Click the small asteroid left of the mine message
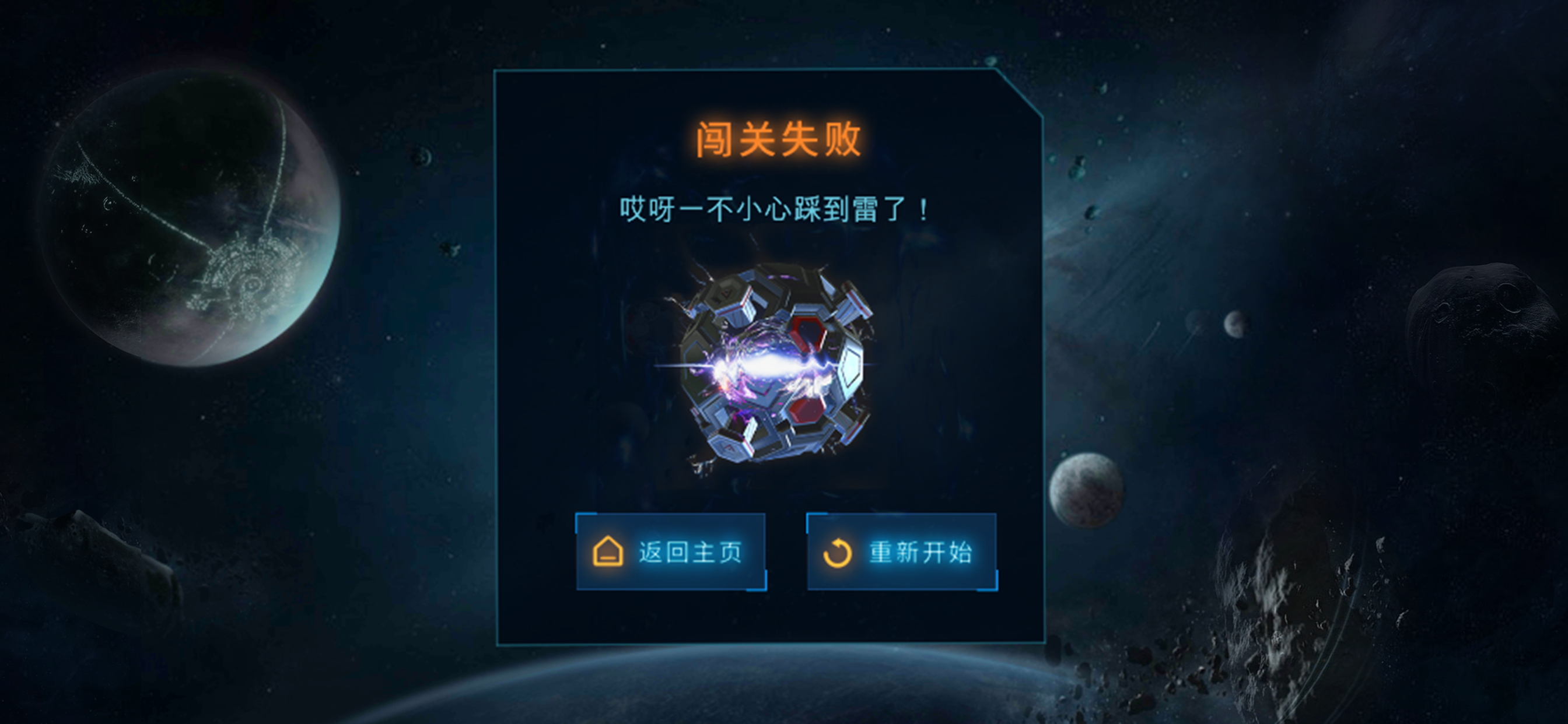This screenshot has height=724, width=1568. (x=450, y=249)
